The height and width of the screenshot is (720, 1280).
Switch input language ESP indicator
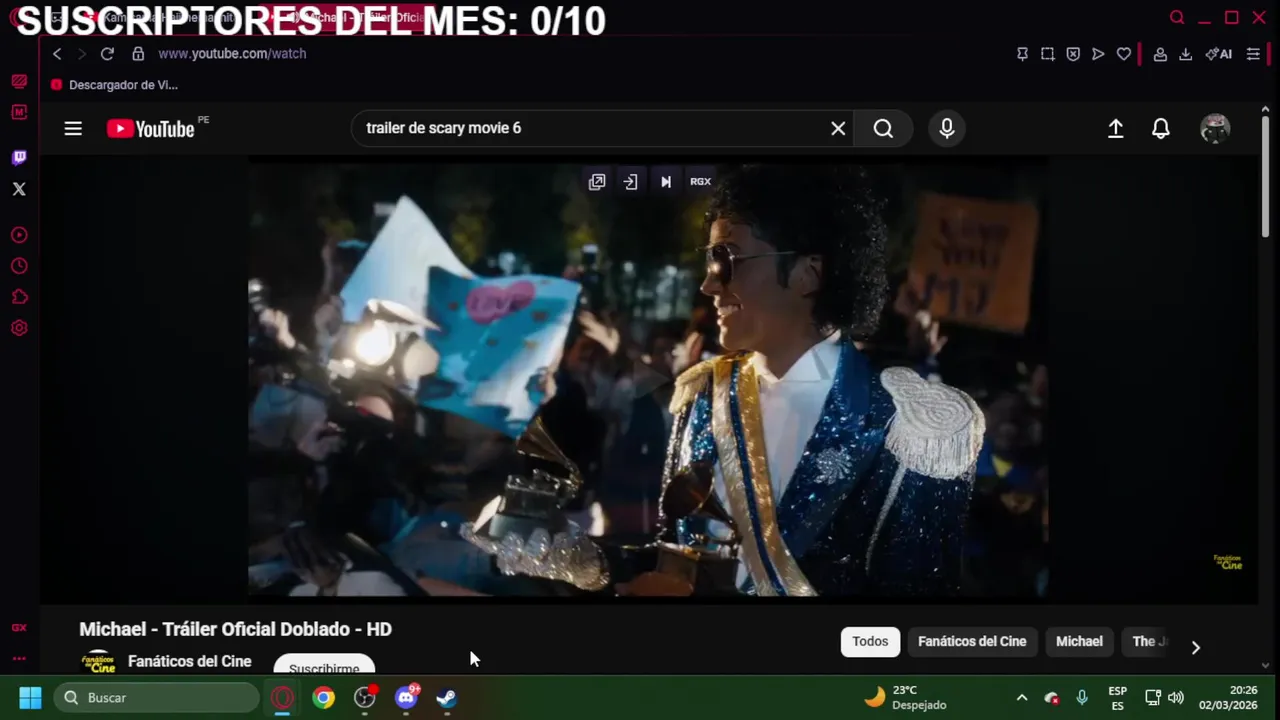coord(1118,698)
